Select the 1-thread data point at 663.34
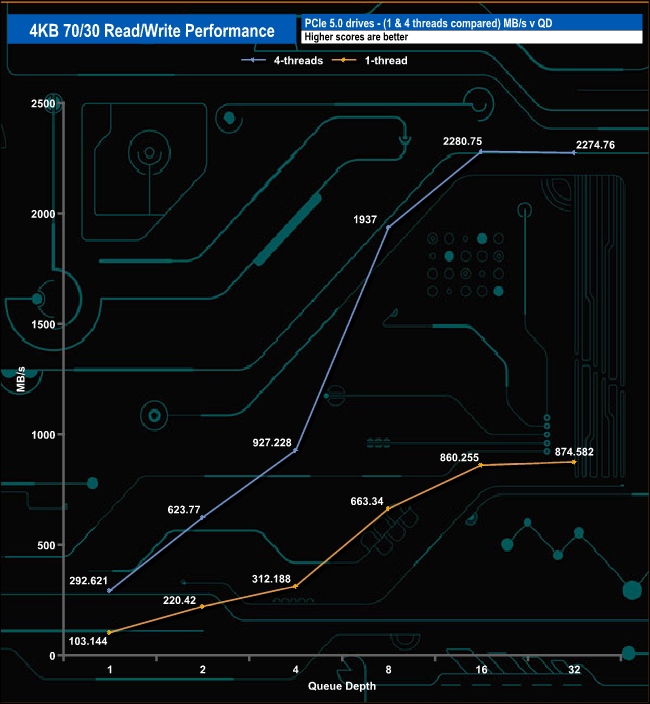 (388, 509)
